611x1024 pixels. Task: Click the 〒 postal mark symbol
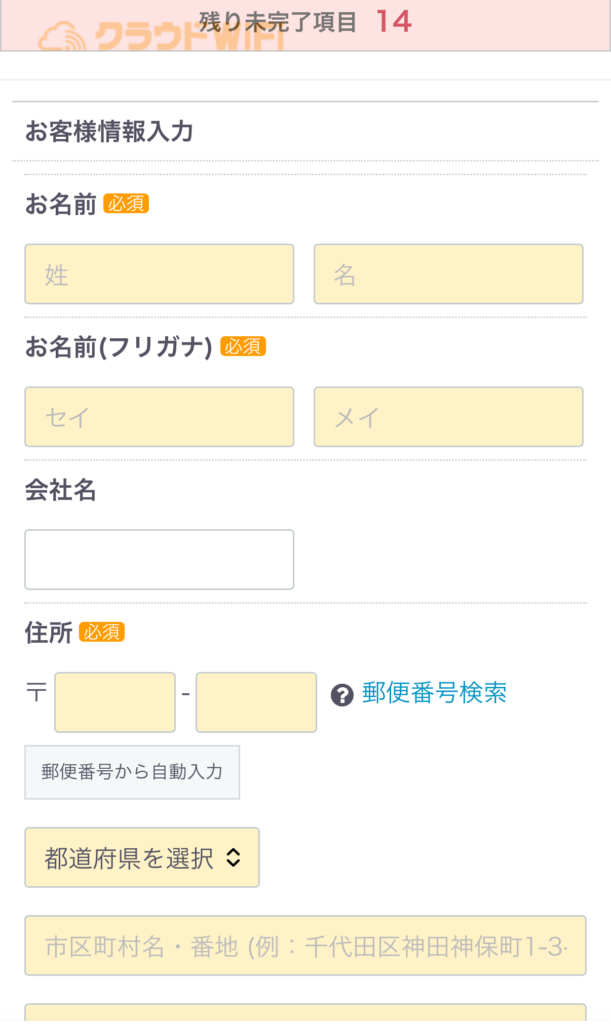pyautogui.click(x=33, y=694)
